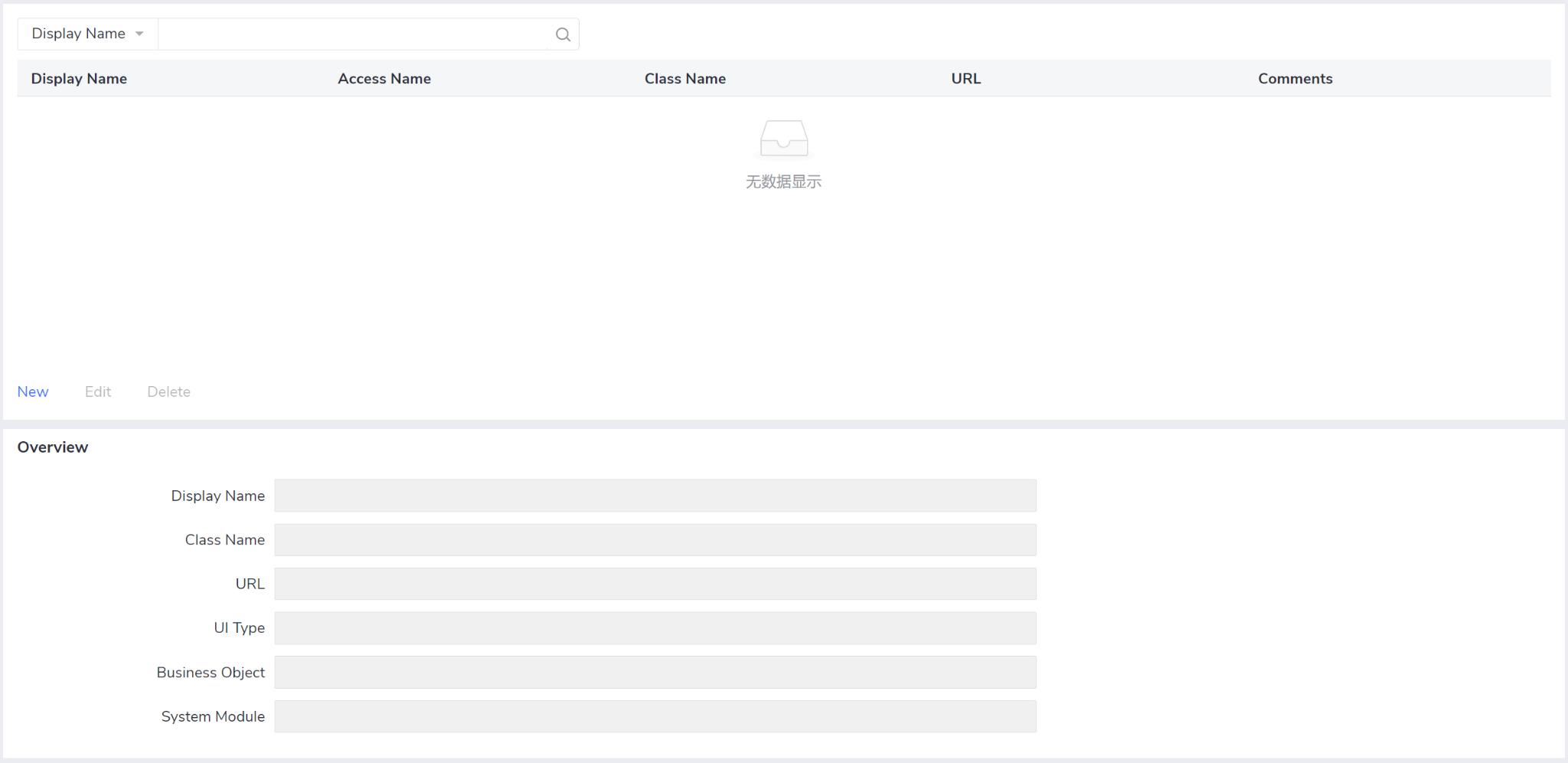1568x763 pixels.
Task: Click the Overview Class Name field
Action: (655, 540)
